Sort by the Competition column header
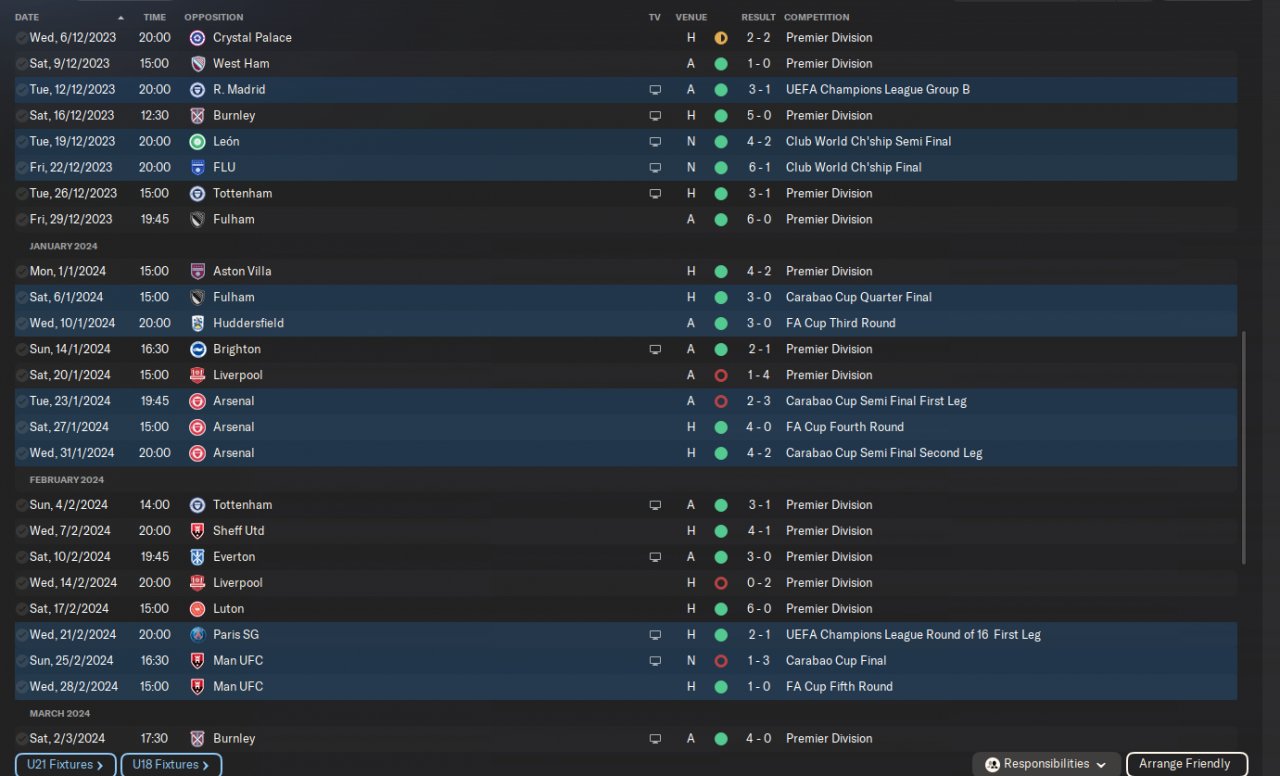 click(x=816, y=17)
